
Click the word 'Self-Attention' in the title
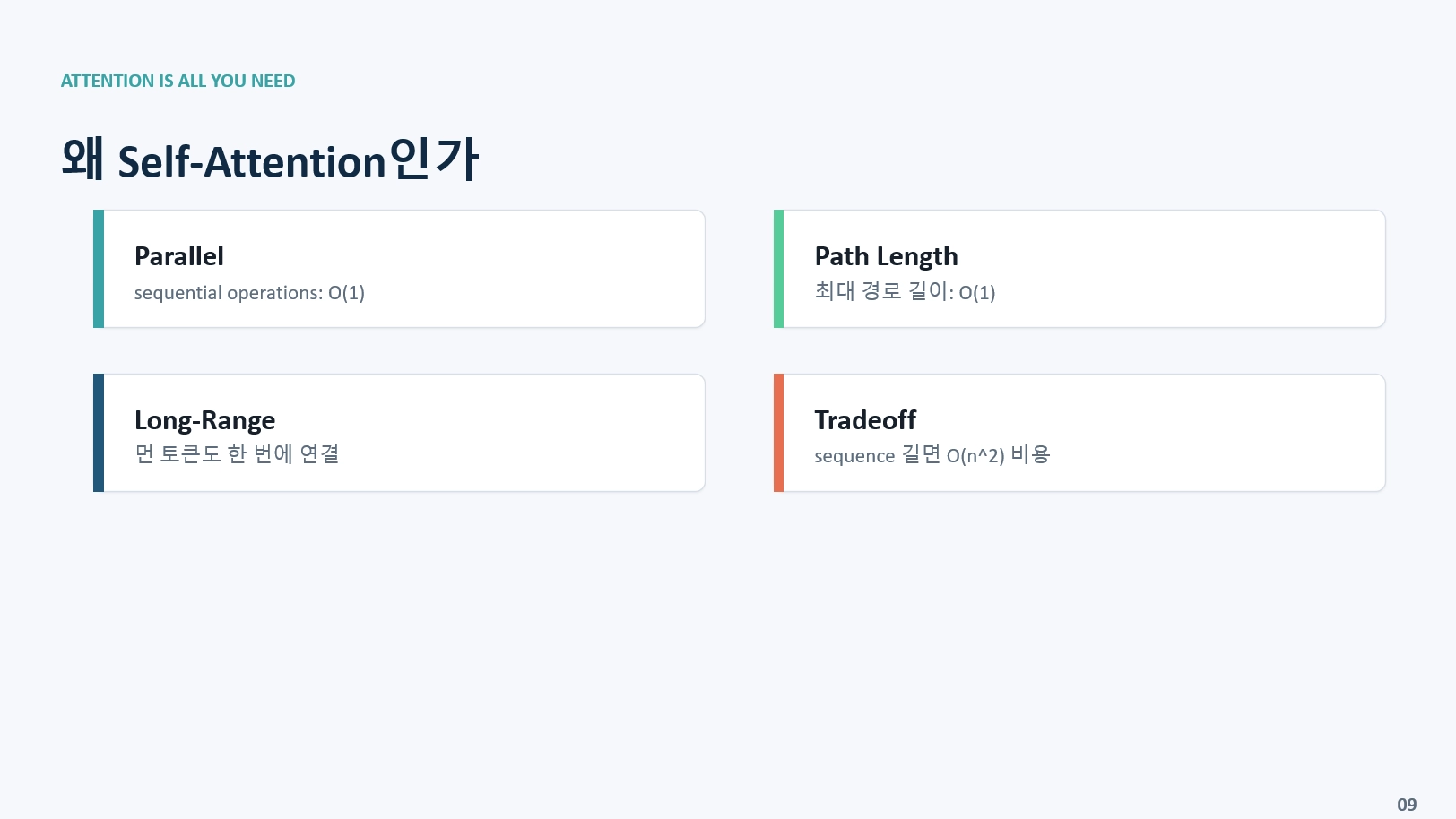pos(252,162)
